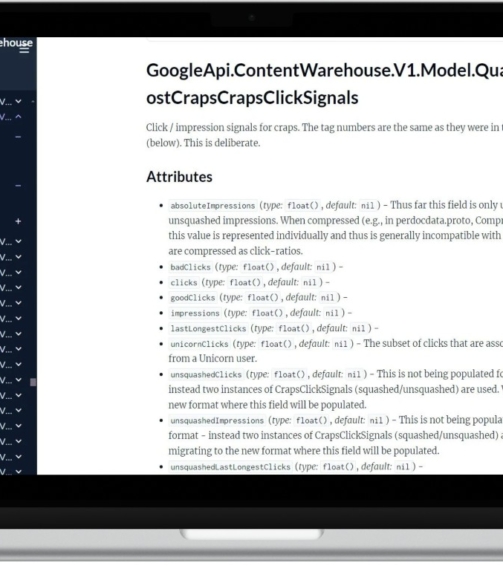This screenshot has width=503, height=566.
Task: Select the goodClicks attribute name
Action: pos(192,298)
